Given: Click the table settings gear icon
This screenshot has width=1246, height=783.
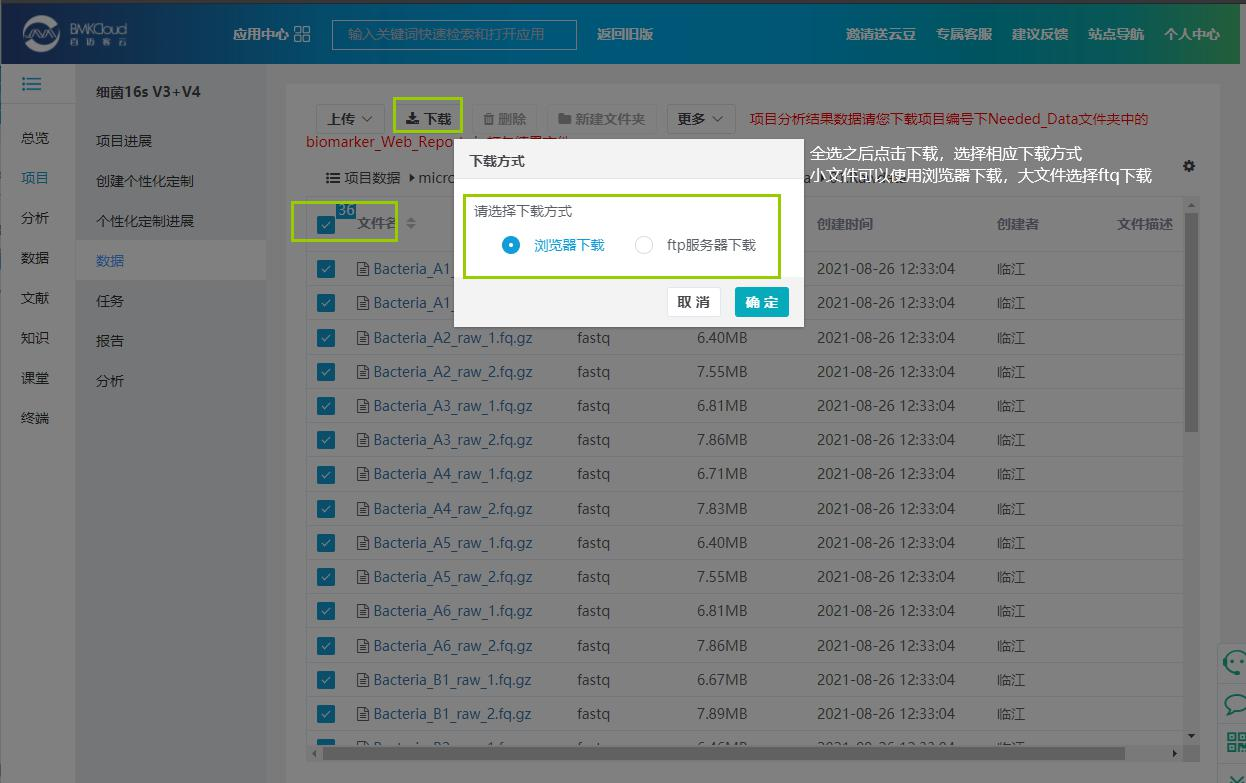Looking at the screenshot, I should [1188, 166].
